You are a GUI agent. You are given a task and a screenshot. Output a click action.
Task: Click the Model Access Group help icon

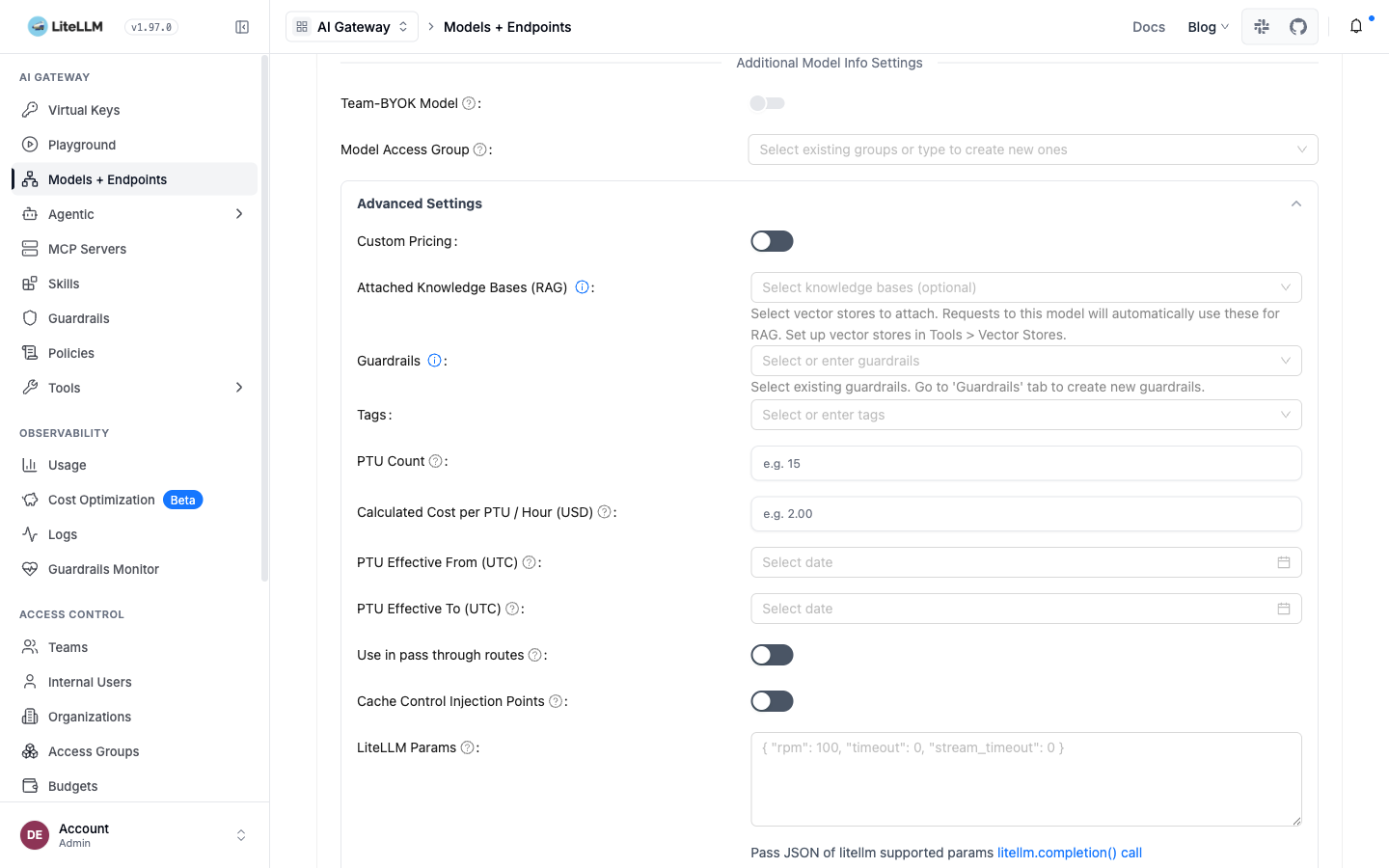[x=479, y=149]
